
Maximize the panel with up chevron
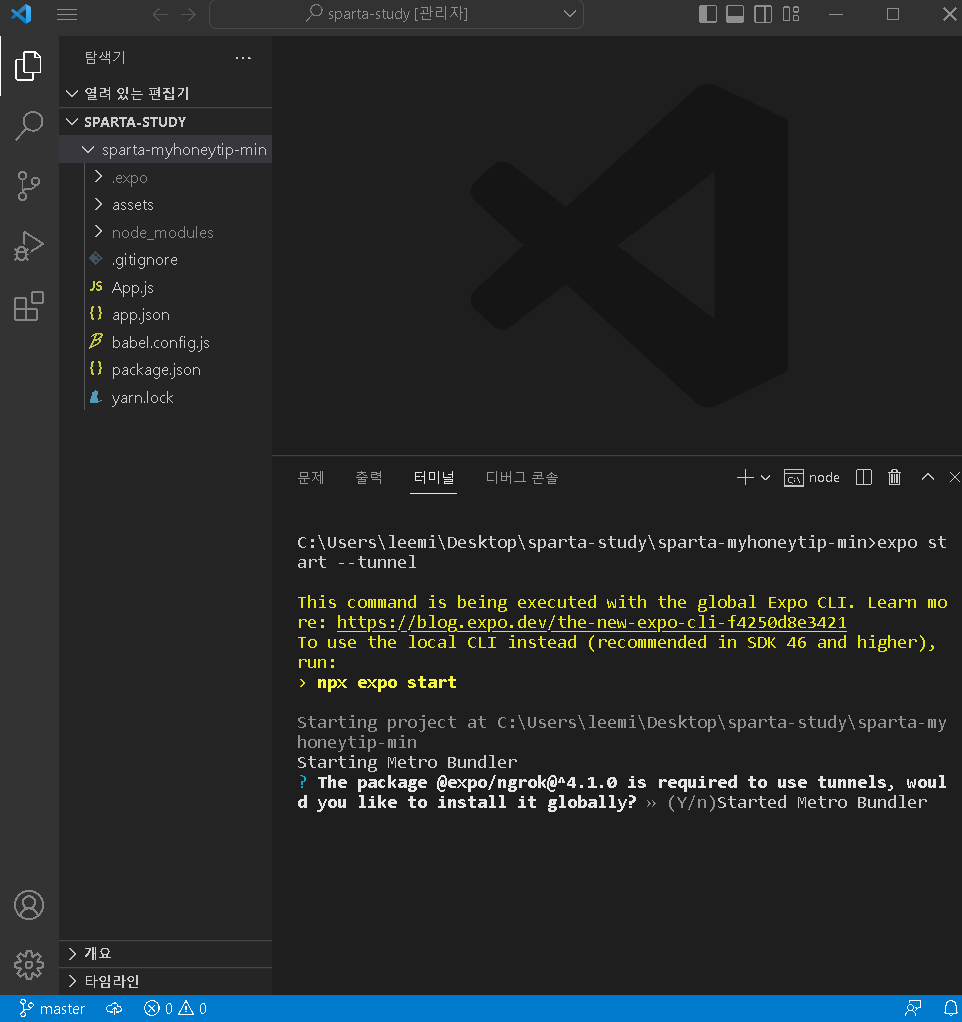coord(927,477)
